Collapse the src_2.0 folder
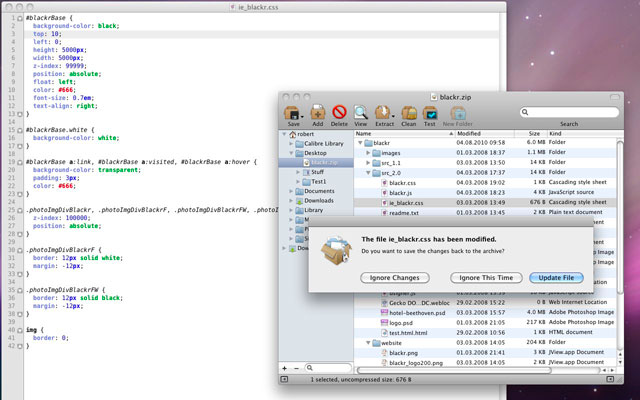This screenshot has width=640, height=400. 370,173
